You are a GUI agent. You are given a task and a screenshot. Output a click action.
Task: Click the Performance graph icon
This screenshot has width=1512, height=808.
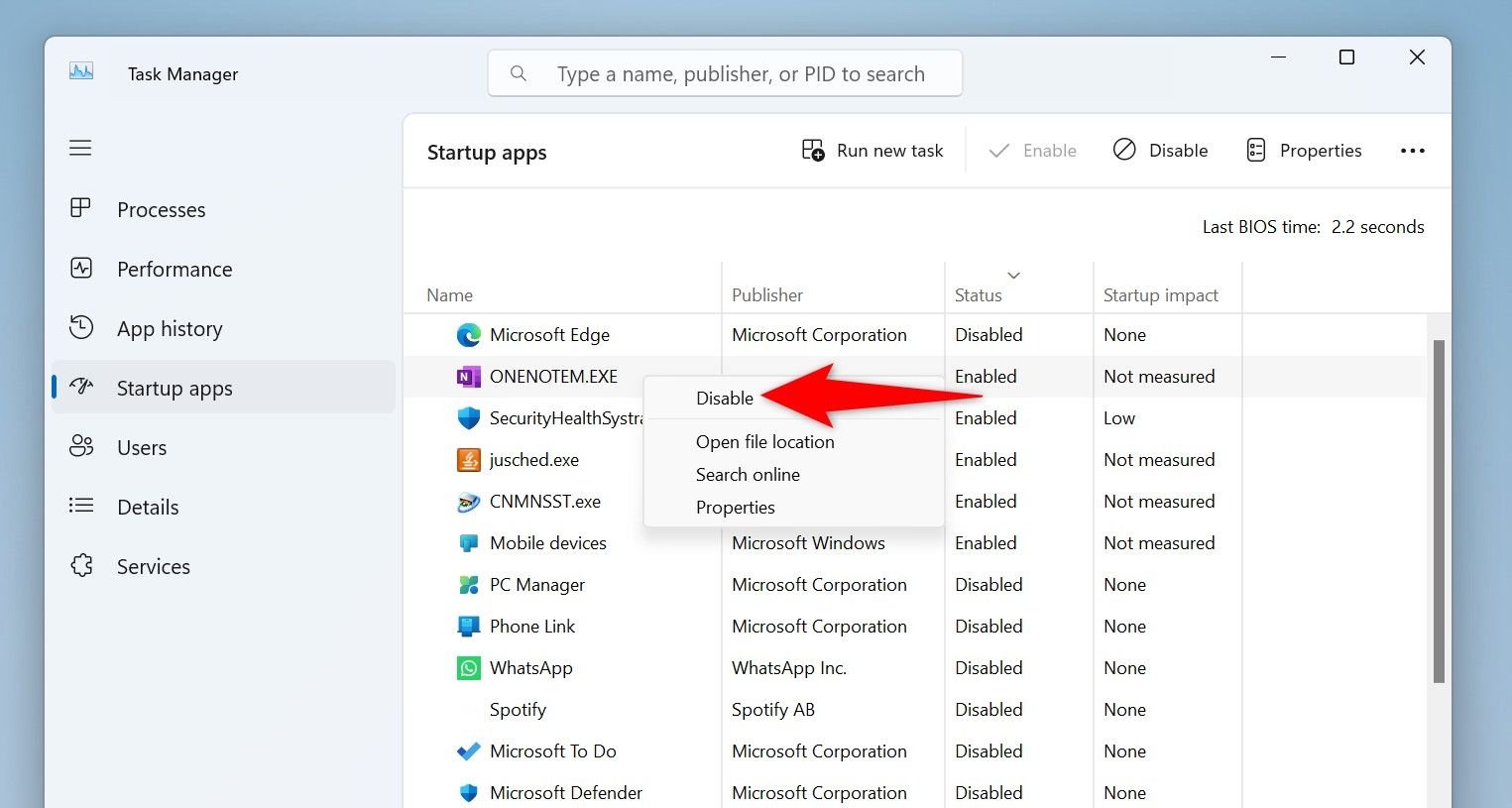point(81,268)
